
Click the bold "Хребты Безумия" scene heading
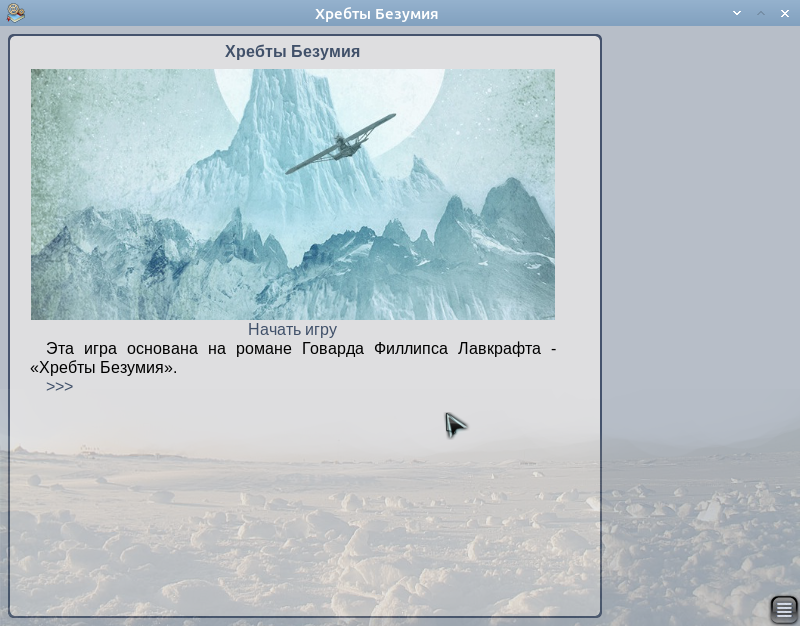click(292, 51)
